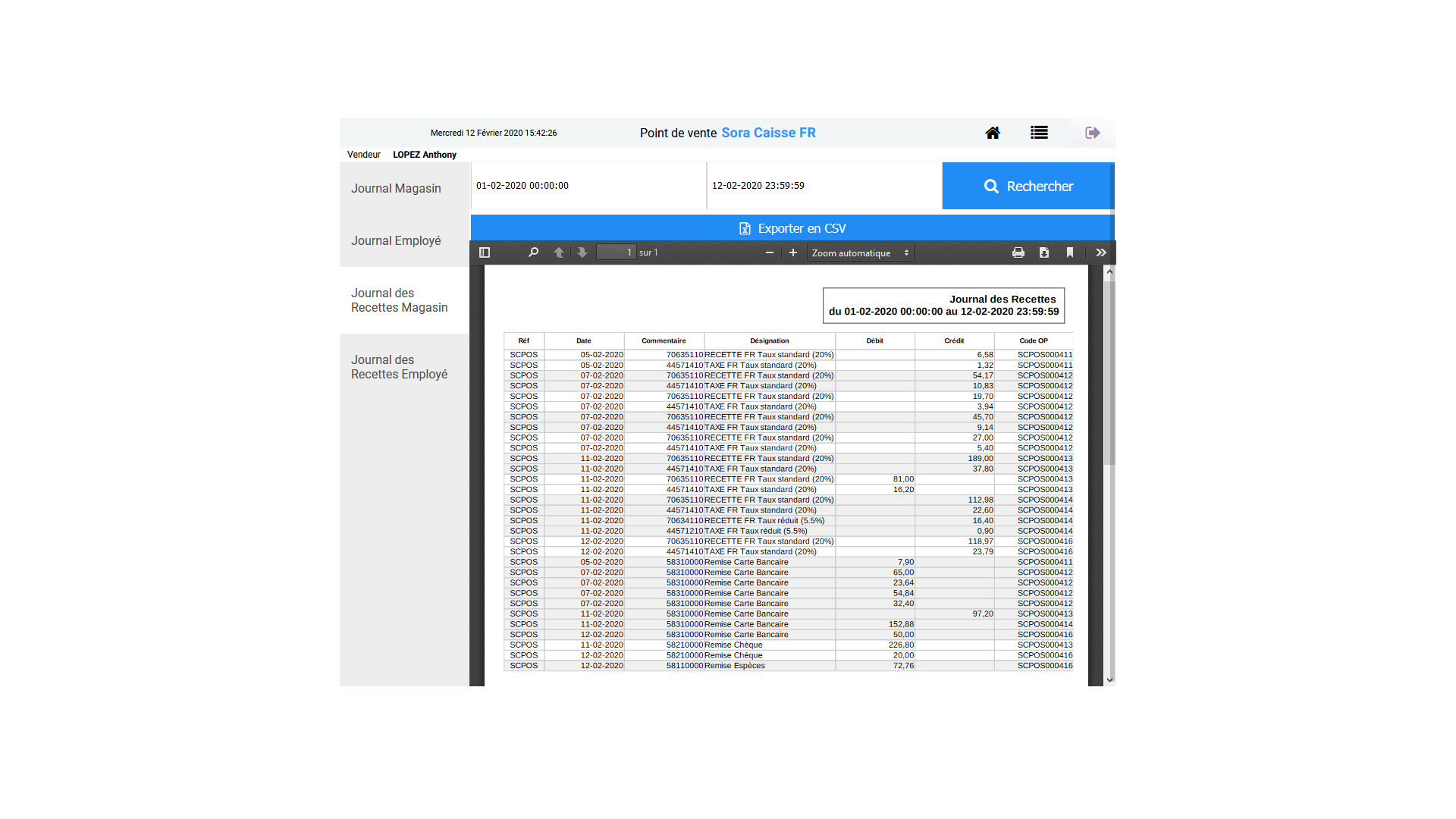
Task: Print the PDF document
Action: point(1018,253)
